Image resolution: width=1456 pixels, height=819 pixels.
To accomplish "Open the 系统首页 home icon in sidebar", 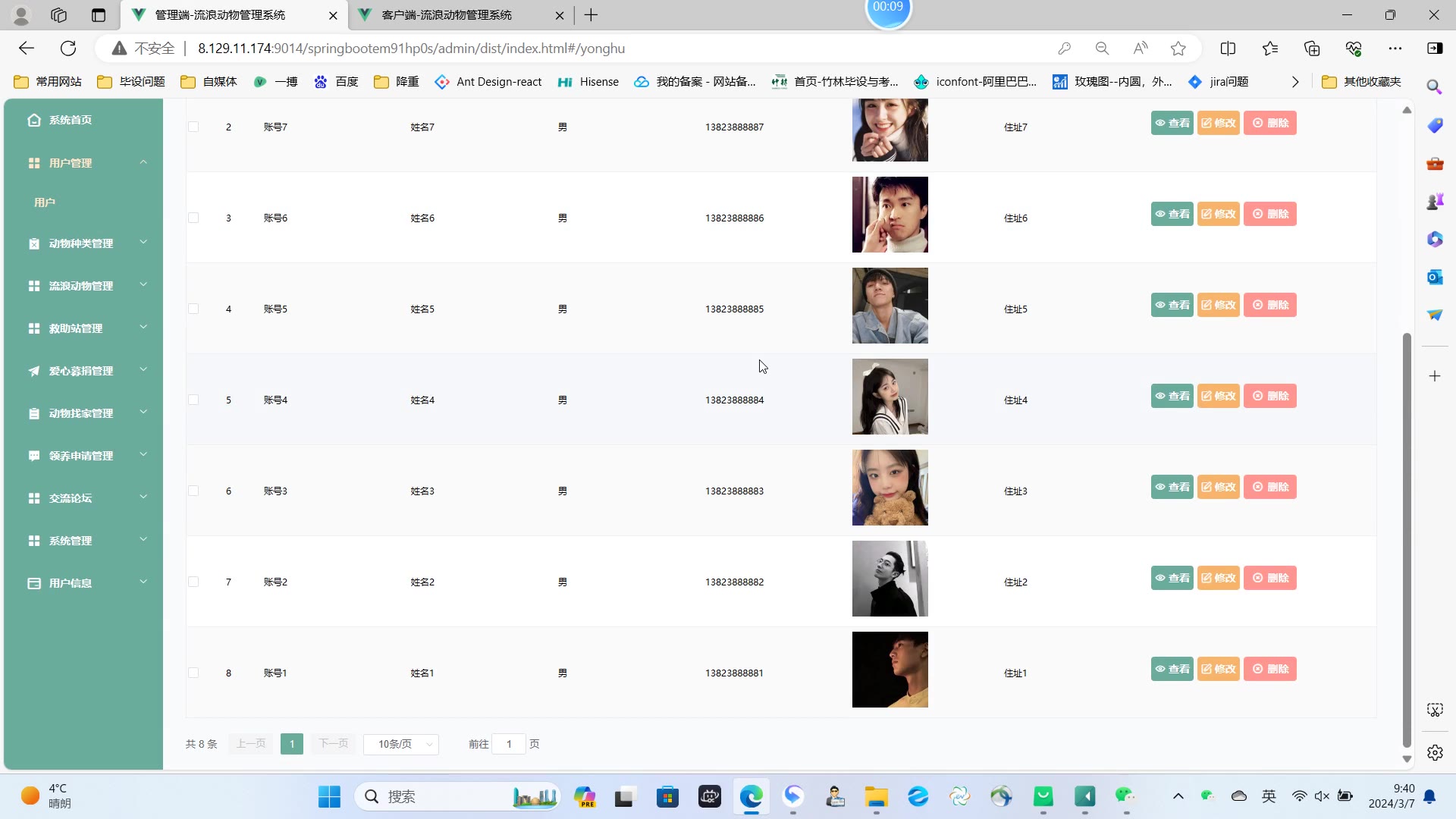I will pyautogui.click(x=34, y=120).
